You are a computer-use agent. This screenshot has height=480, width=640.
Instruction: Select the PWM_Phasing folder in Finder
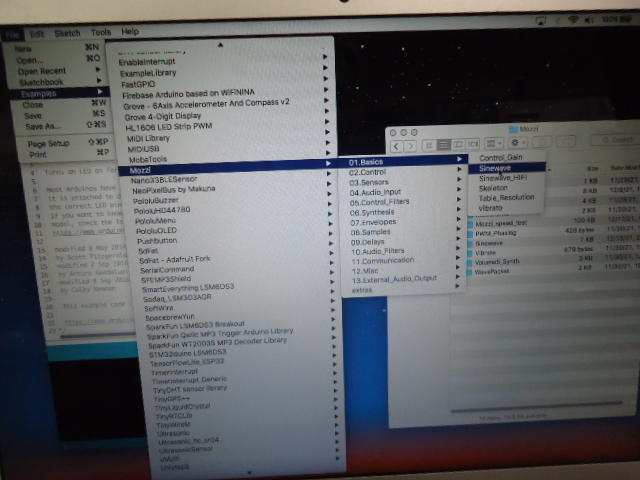click(x=495, y=233)
